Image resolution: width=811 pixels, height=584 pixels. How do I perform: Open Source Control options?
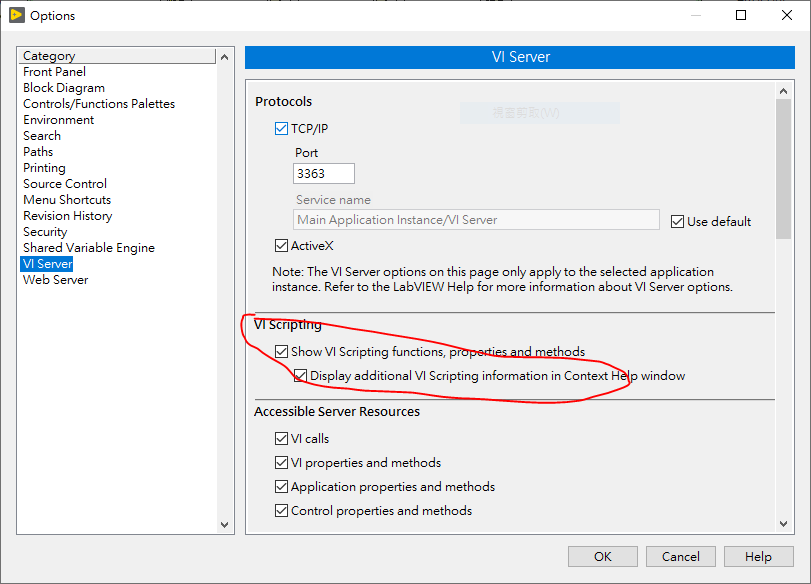click(x=65, y=183)
